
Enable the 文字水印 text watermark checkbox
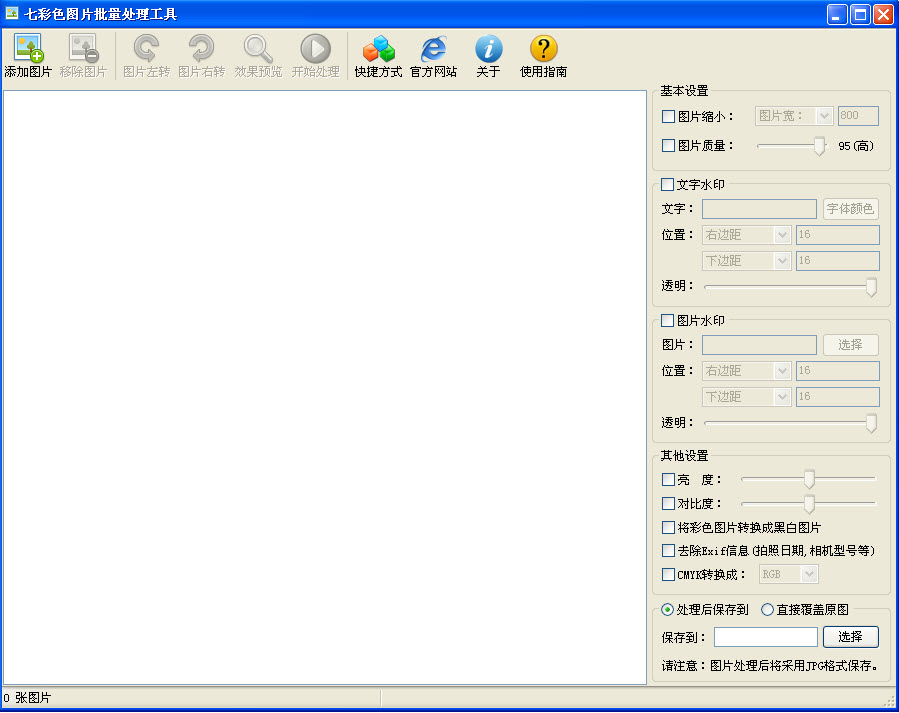666,184
